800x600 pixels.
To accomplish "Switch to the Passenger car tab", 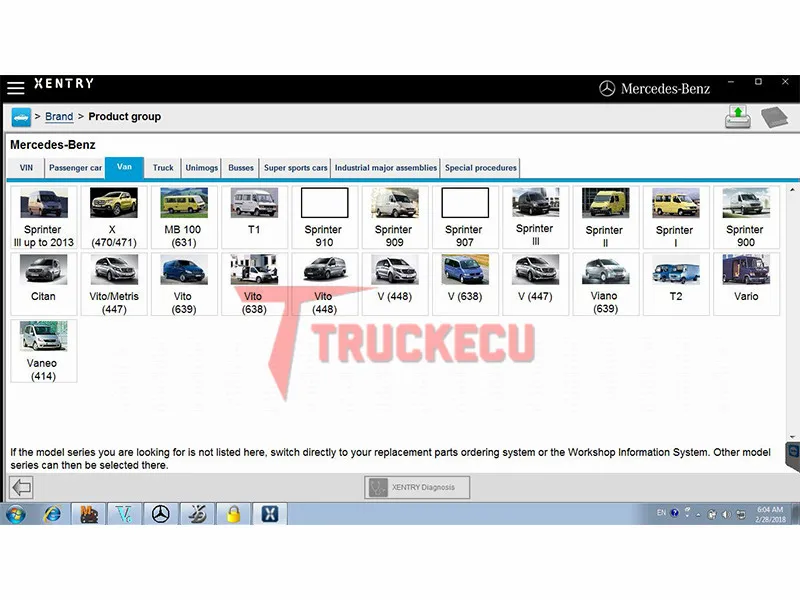I will click(x=75, y=168).
